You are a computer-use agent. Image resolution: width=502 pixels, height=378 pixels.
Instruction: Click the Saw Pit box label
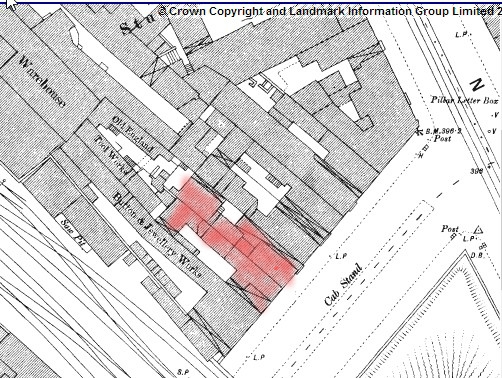click(x=73, y=233)
